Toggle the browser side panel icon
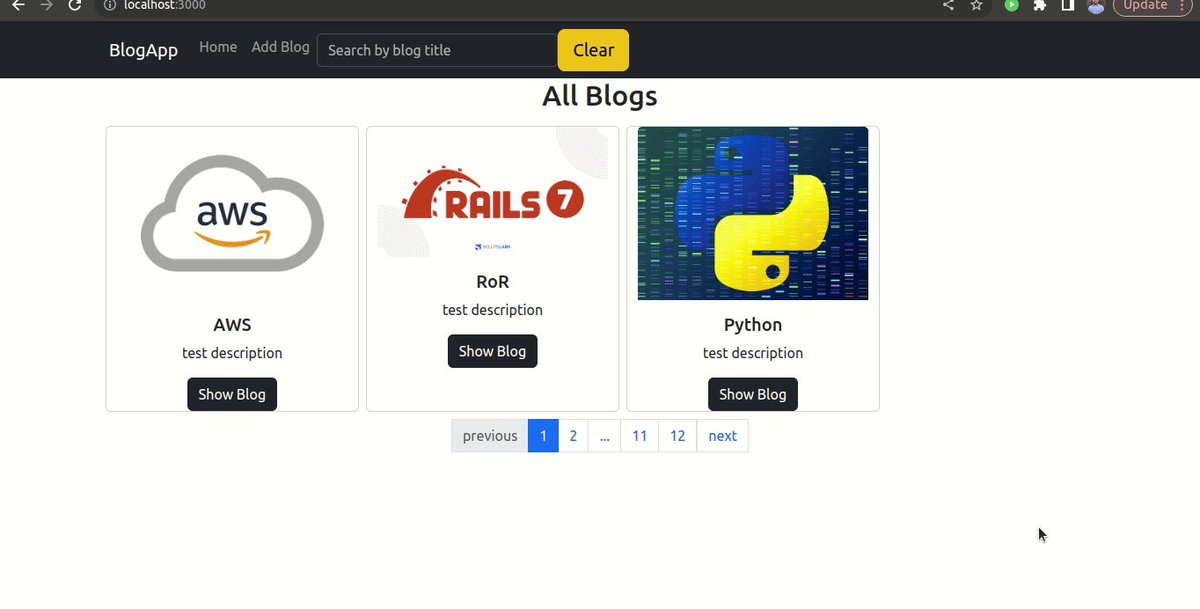This screenshot has height=609, width=1200. 1068,5
